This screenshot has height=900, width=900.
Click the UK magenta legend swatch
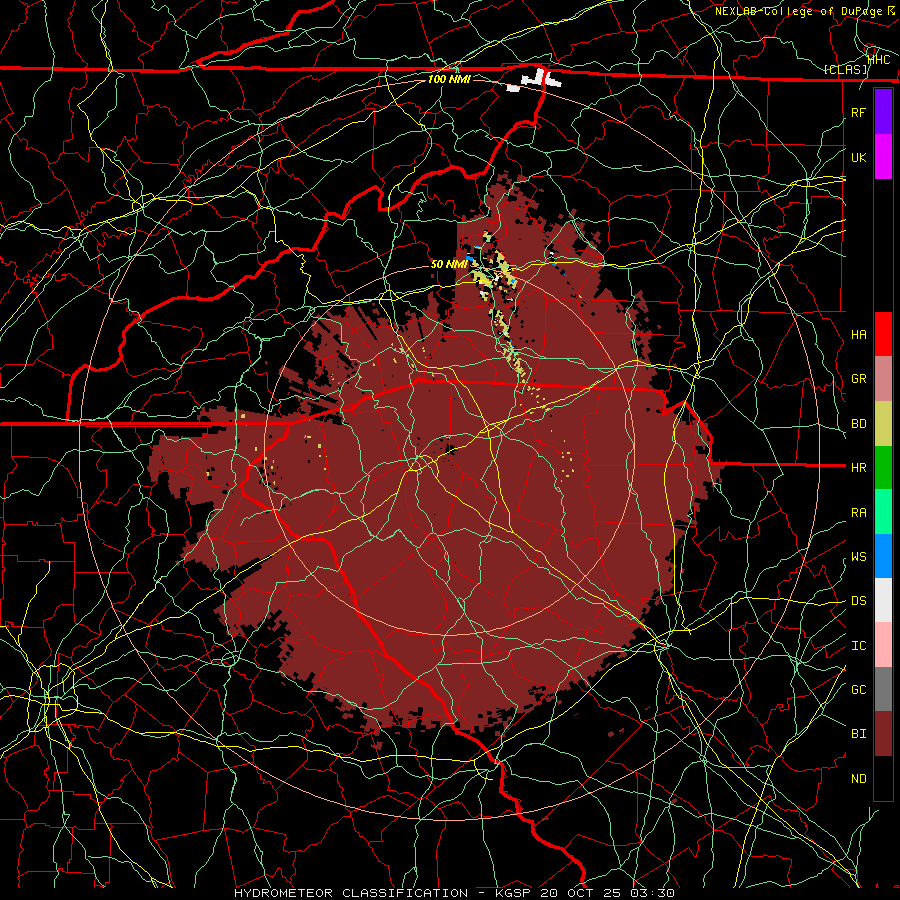tap(883, 157)
